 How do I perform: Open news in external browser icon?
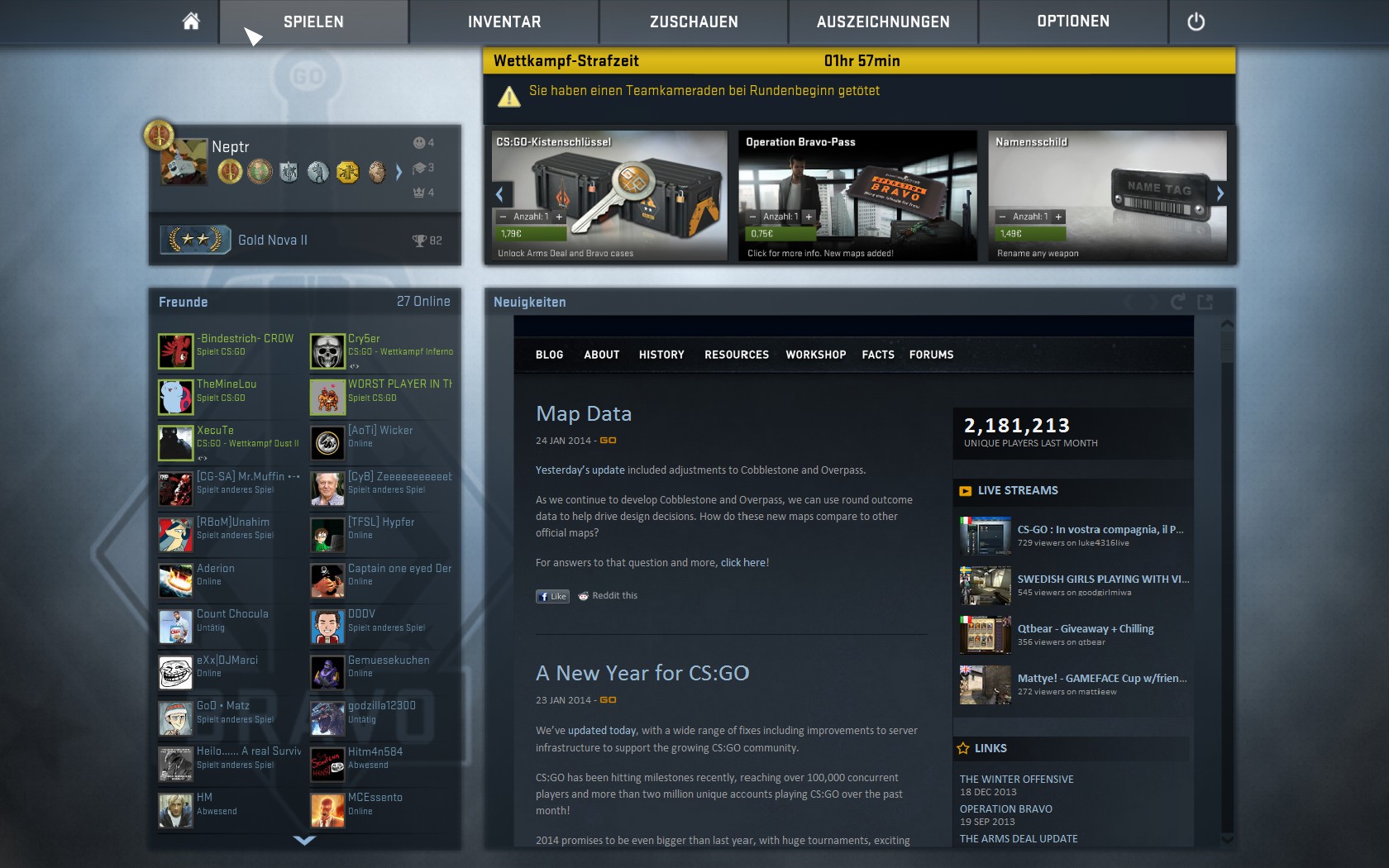pos(1205,302)
